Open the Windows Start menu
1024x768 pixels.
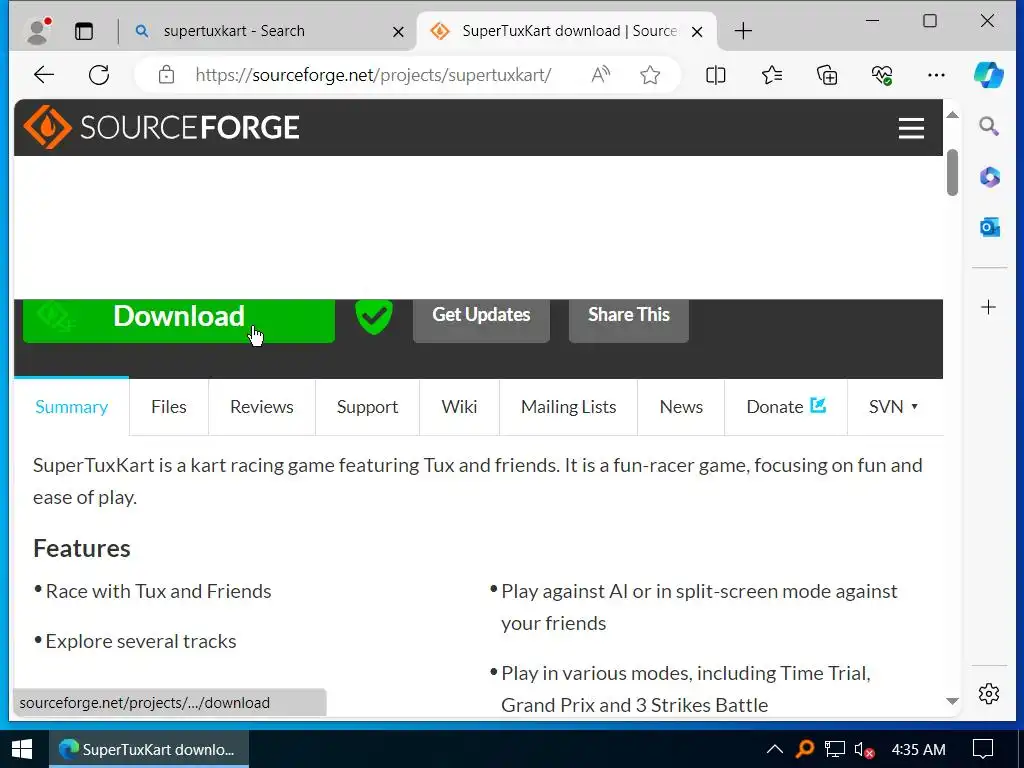(x=22, y=749)
